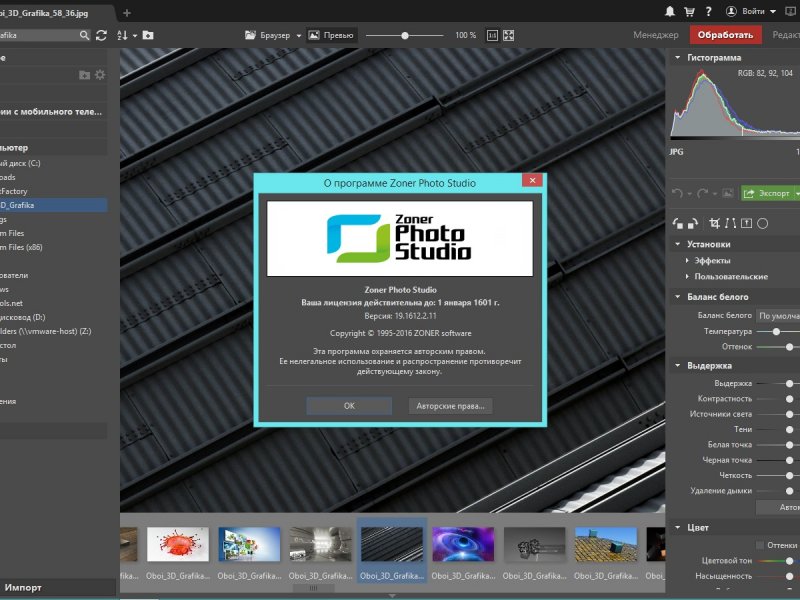Open left panel settings gear
The width and height of the screenshot is (800, 600).
coord(100,74)
